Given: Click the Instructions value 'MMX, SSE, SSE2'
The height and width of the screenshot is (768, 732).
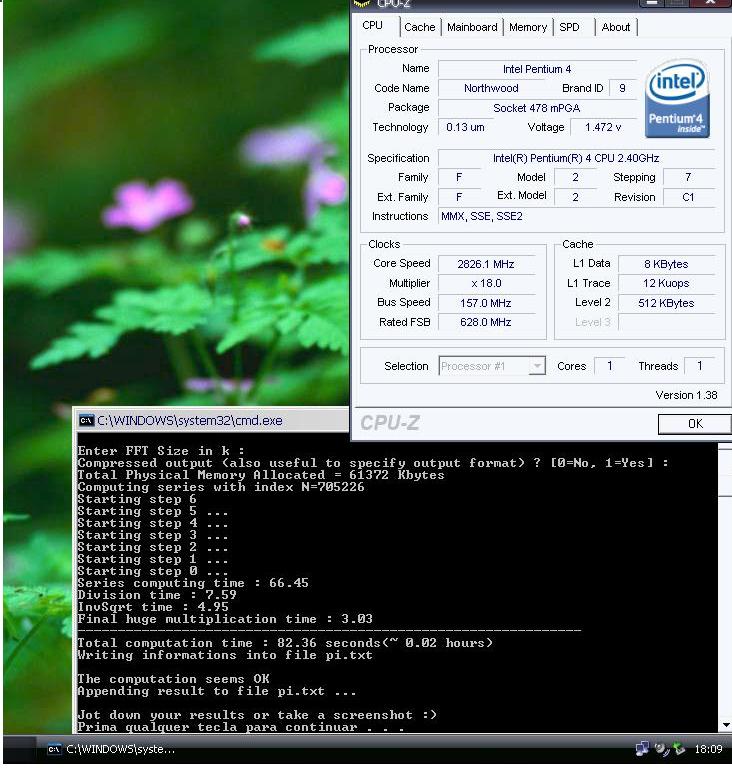Looking at the screenshot, I should coord(576,216).
